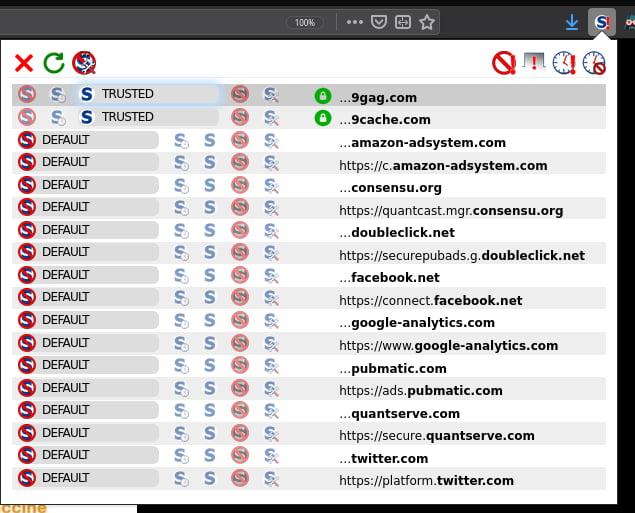The width and height of the screenshot is (635, 513).
Task: Click DEFAULT on https://securepubads.g.doubleclick.net row
Action: pos(87,252)
